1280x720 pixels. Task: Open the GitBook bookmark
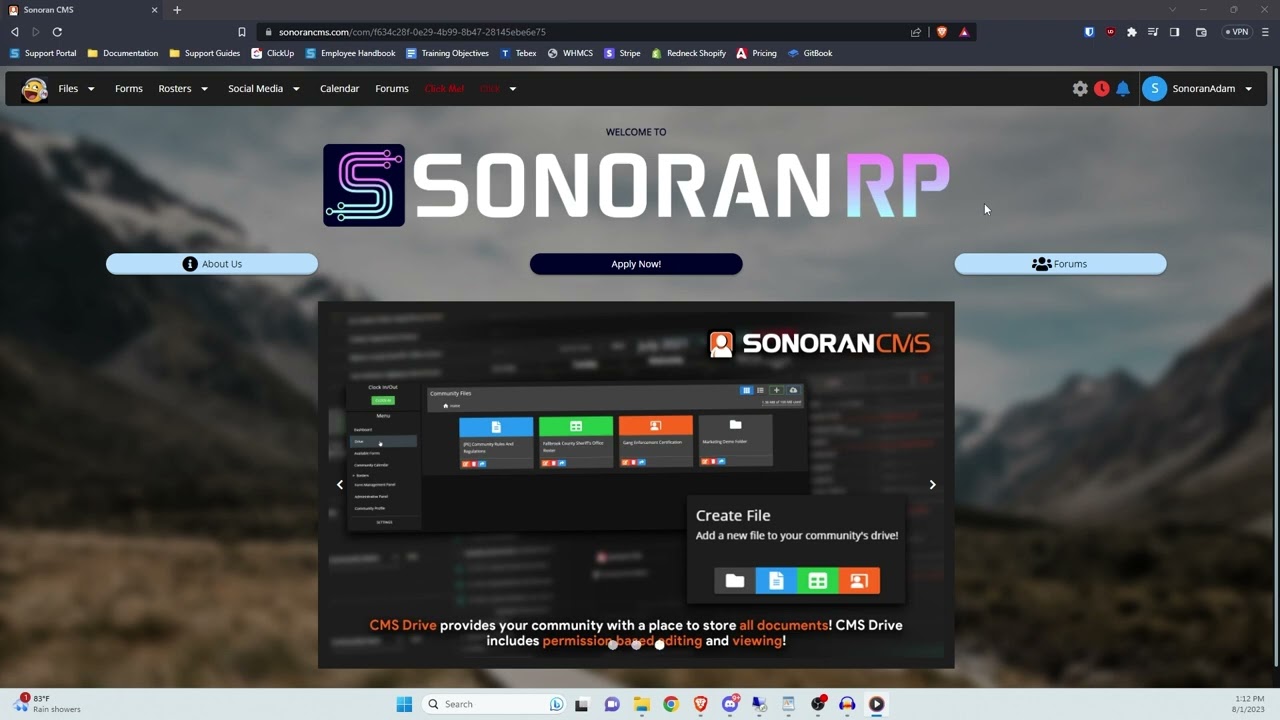click(x=810, y=54)
